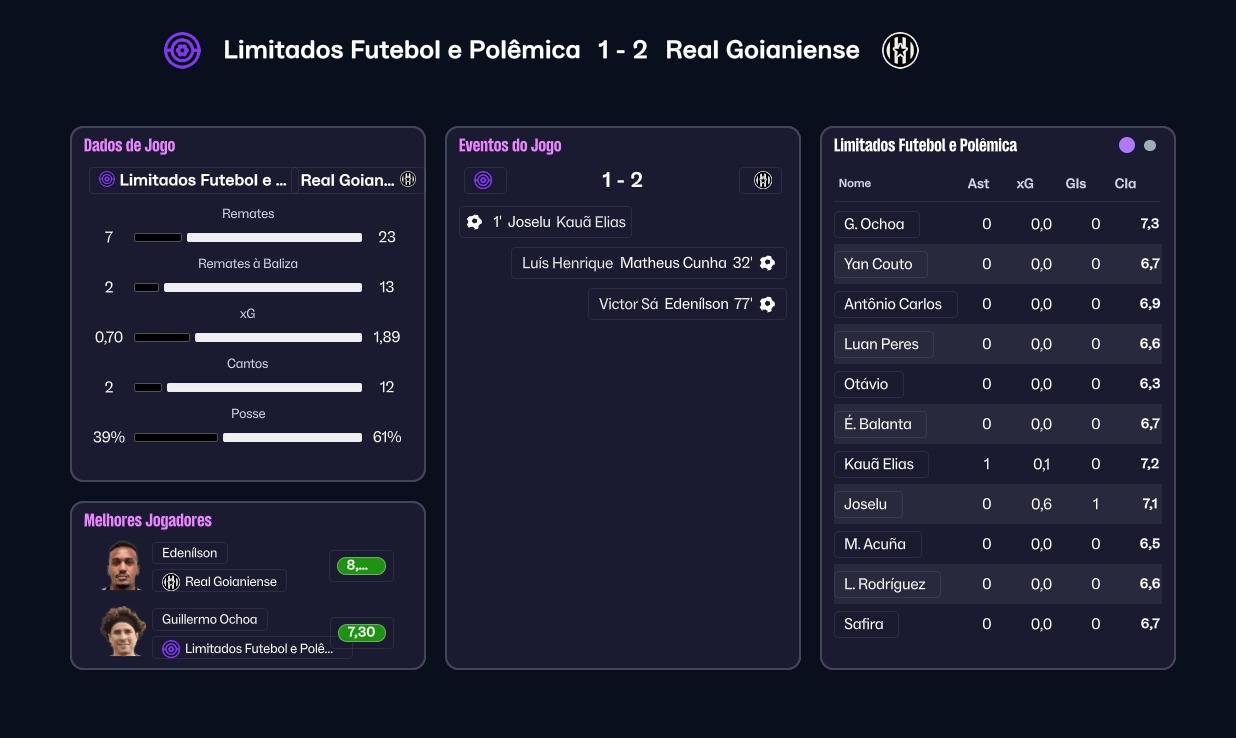Switch to the grey team dot toggle
The width and height of the screenshot is (1236, 738).
(1150, 145)
